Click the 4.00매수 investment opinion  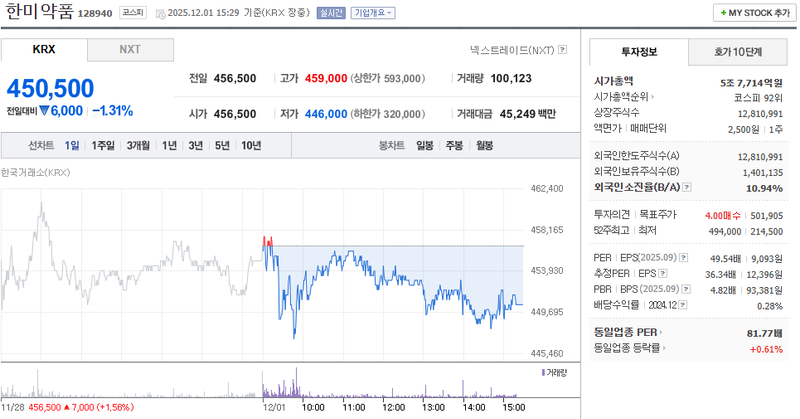point(722,216)
